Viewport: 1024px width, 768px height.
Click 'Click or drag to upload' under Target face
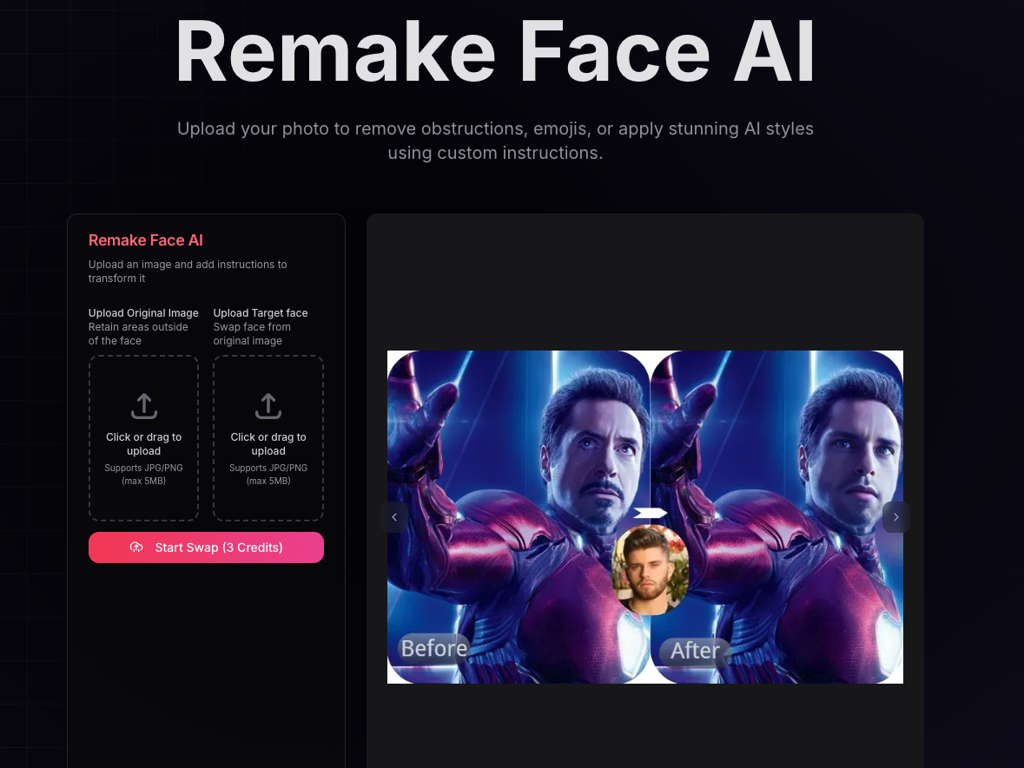tap(268, 444)
